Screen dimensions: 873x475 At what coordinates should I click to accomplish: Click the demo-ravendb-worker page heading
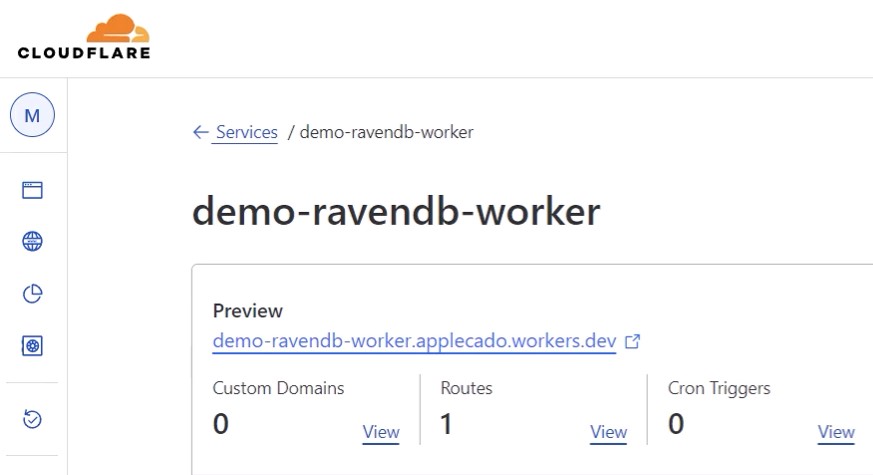coord(396,212)
